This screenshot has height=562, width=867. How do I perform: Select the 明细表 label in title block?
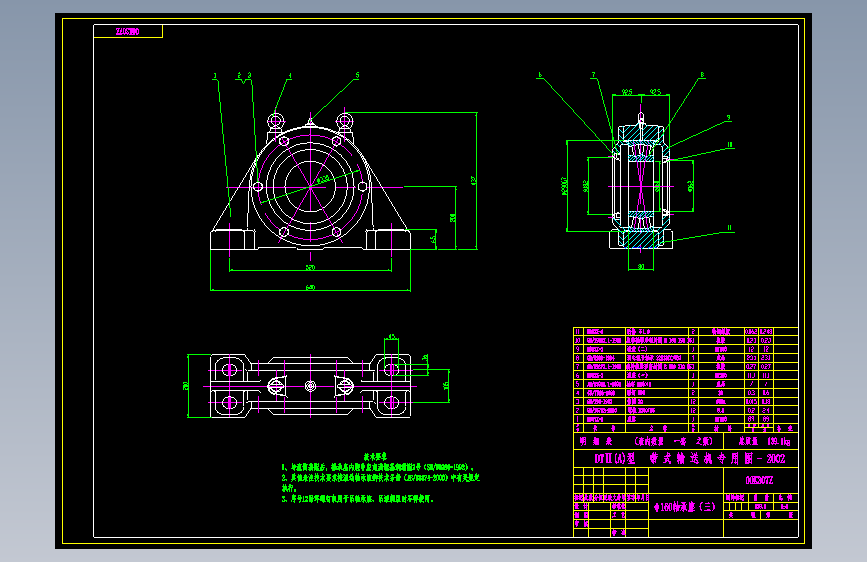[x=596, y=441]
